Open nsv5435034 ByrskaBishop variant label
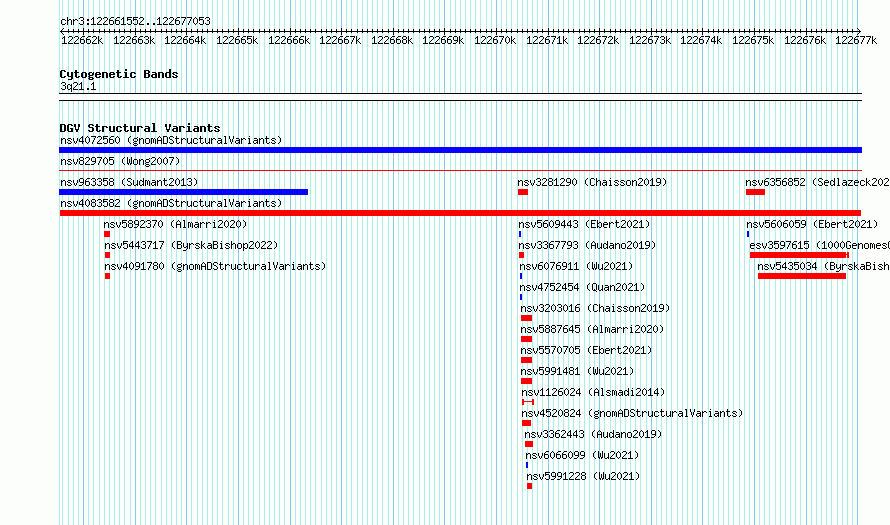Screen dimensions: 890x525 tap(824, 266)
